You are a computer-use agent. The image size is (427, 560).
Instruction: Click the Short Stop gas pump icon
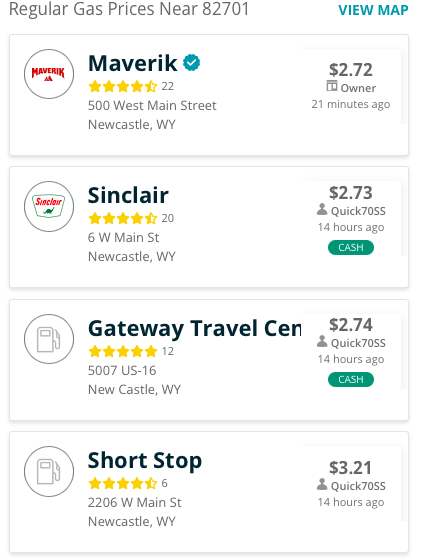[49, 471]
